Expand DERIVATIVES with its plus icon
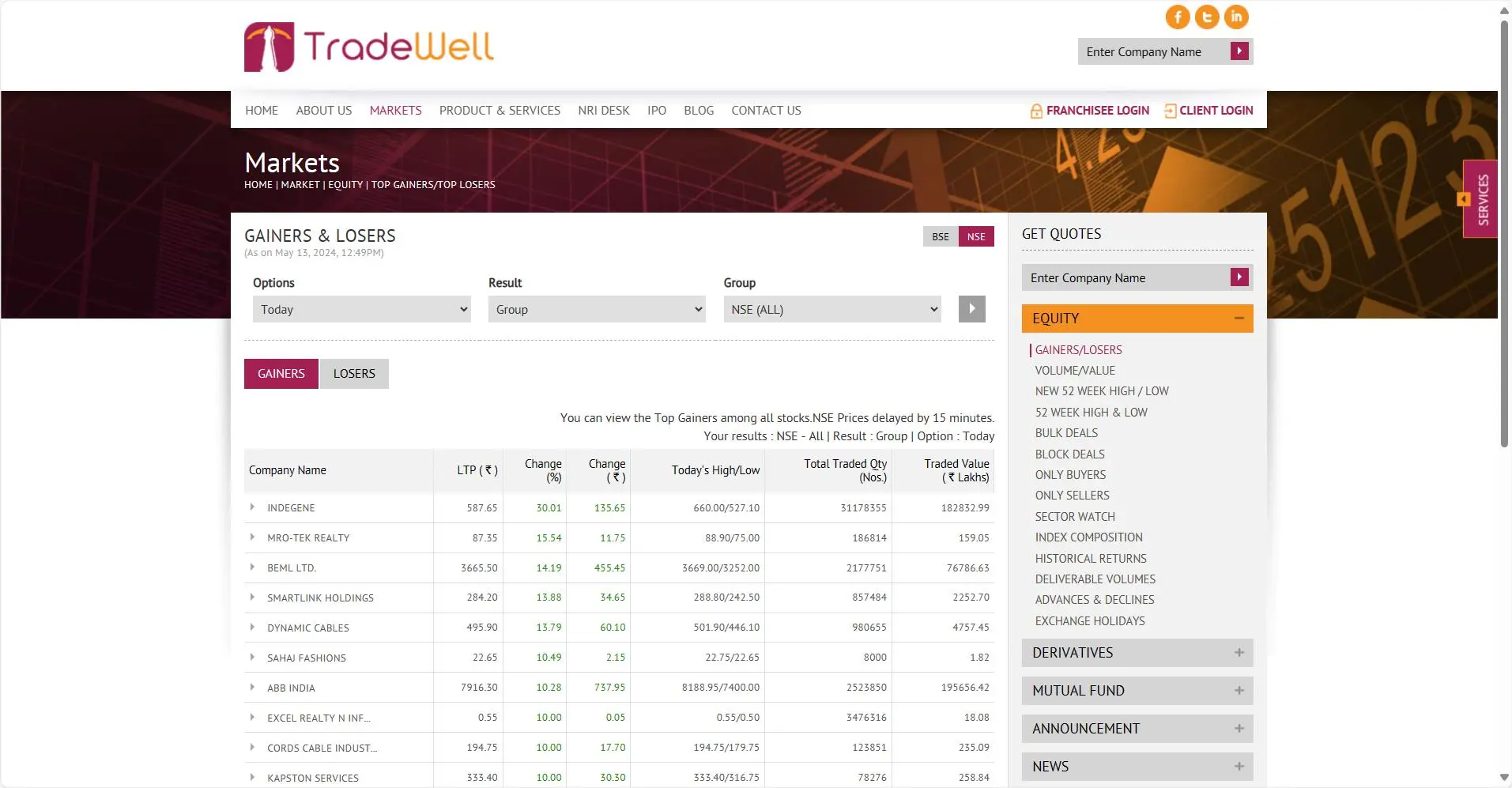The height and width of the screenshot is (788, 1512). click(x=1239, y=653)
